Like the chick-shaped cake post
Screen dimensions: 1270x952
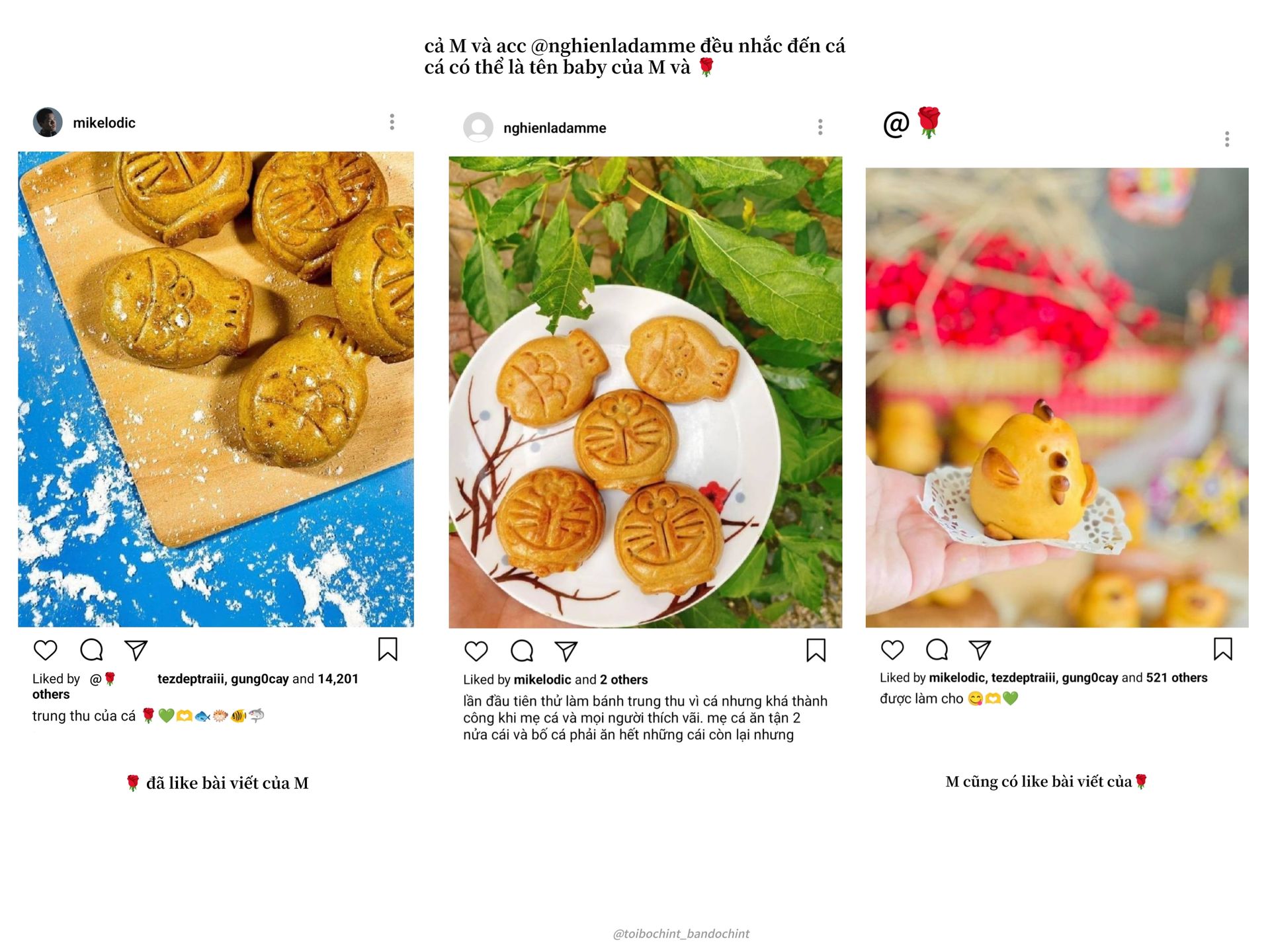click(892, 649)
